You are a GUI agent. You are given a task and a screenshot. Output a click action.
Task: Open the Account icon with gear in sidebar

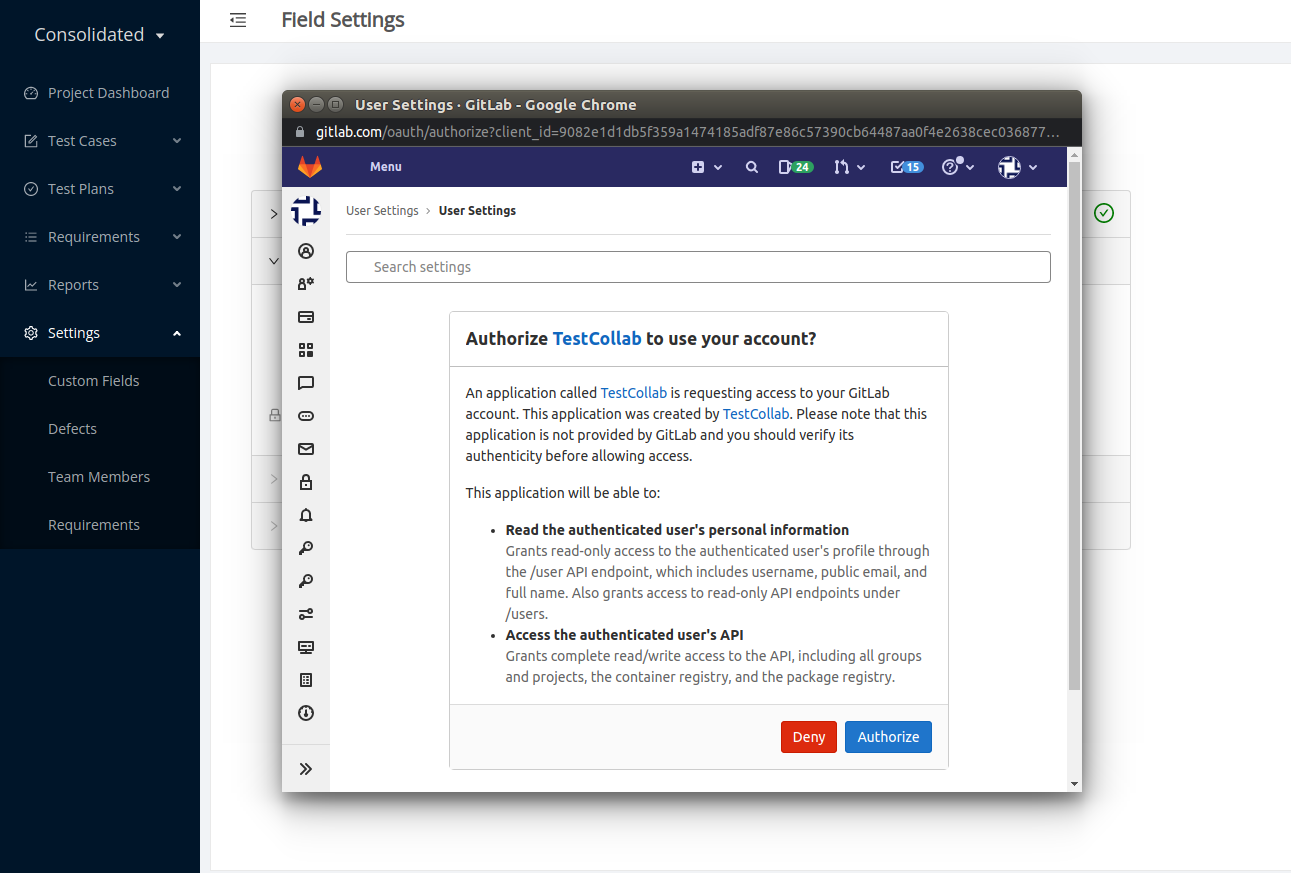pyautogui.click(x=306, y=284)
